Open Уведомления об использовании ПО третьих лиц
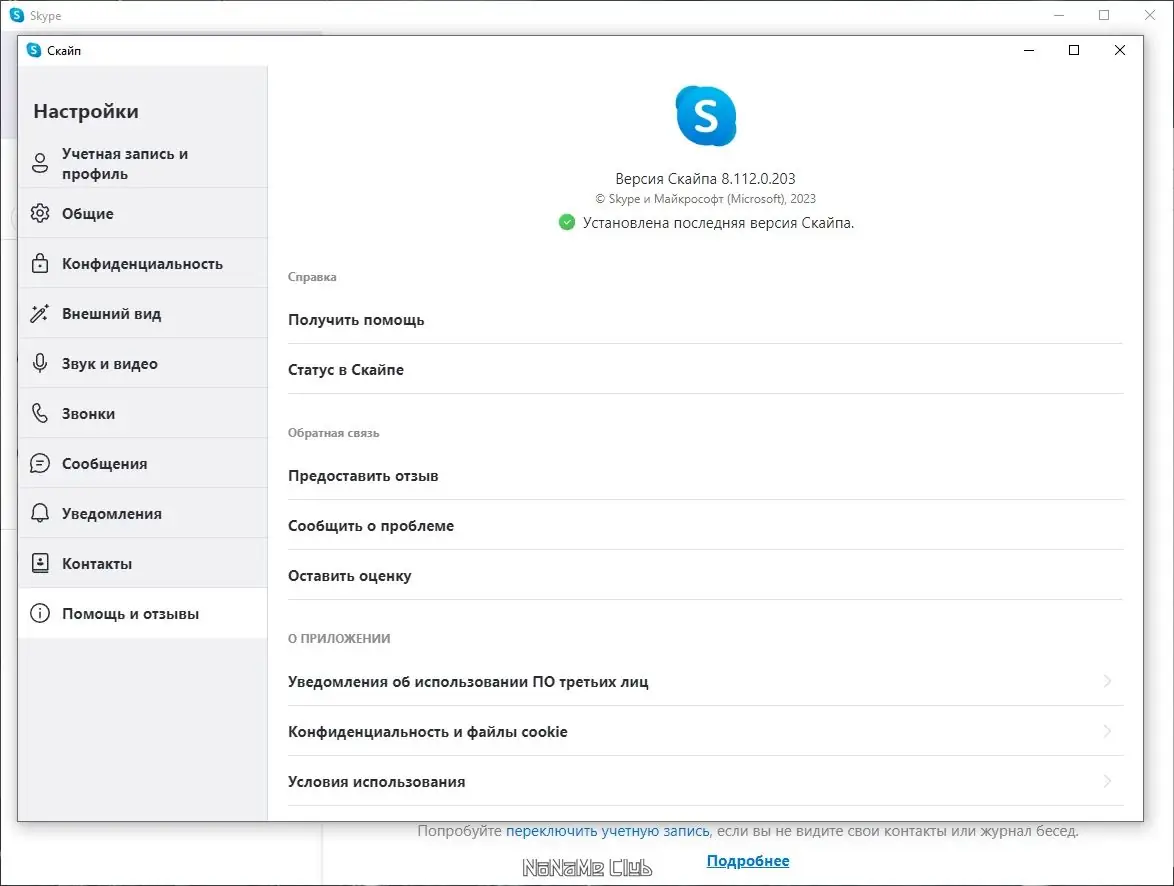 705,682
